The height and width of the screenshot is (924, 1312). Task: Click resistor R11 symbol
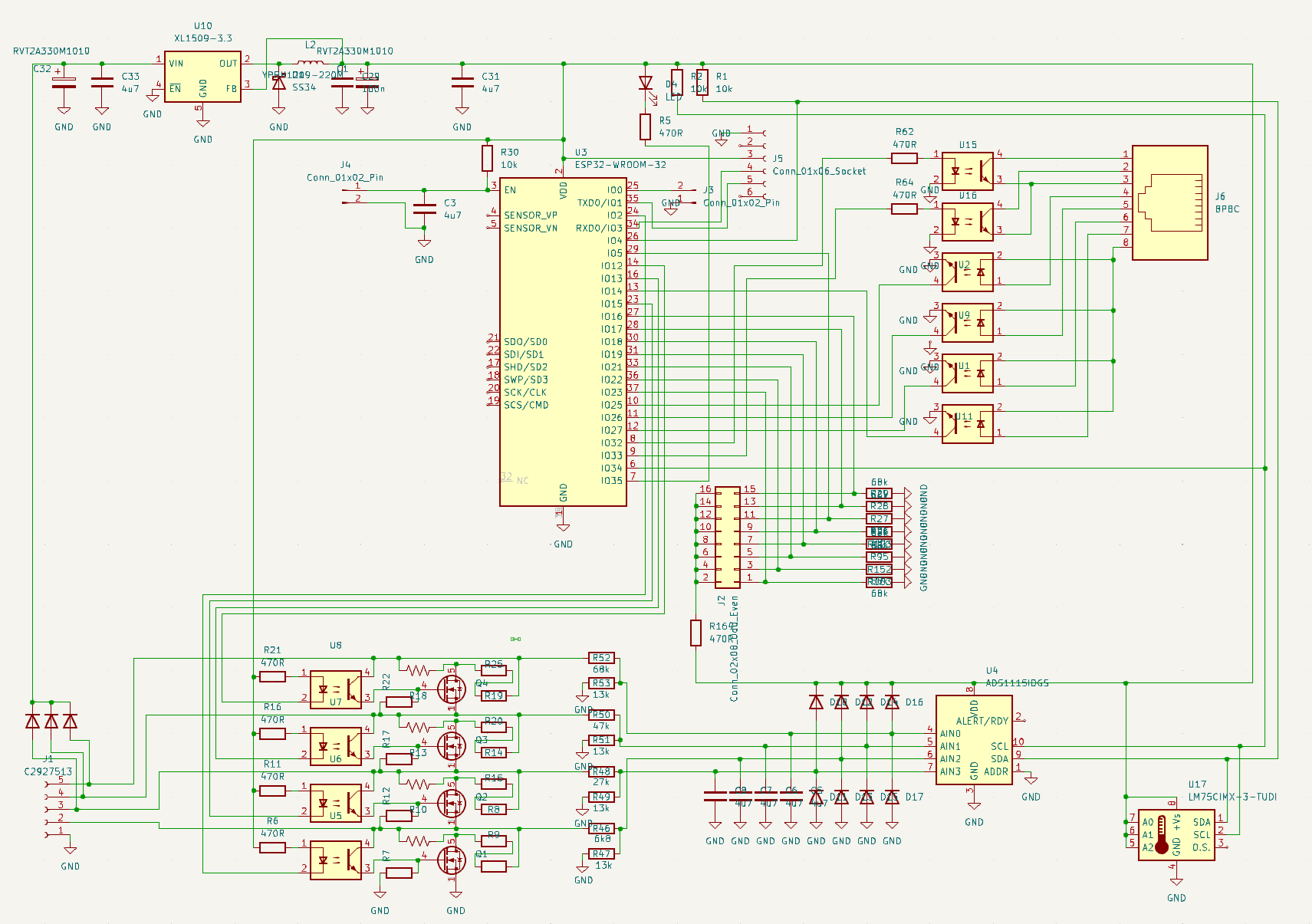pyautogui.click(x=272, y=791)
